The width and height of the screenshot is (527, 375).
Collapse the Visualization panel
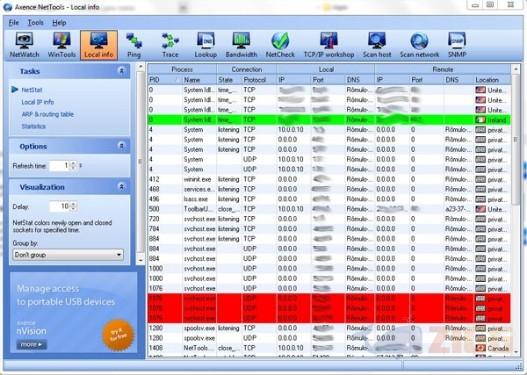coord(122,186)
